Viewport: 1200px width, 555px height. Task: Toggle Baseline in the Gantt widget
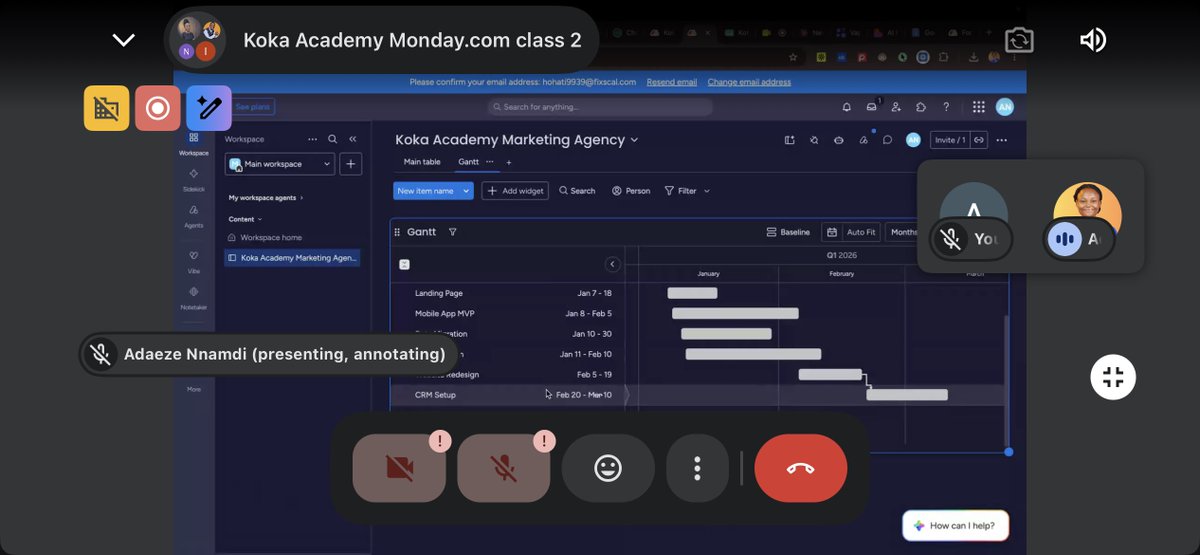(x=788, y=232)
